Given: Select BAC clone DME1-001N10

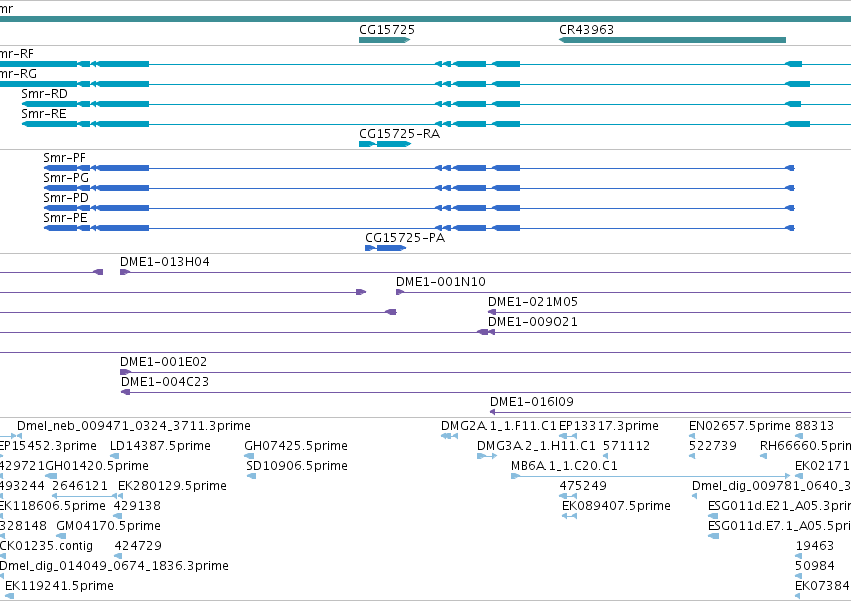Looking at the screenshot, I should tap(441, 282).
